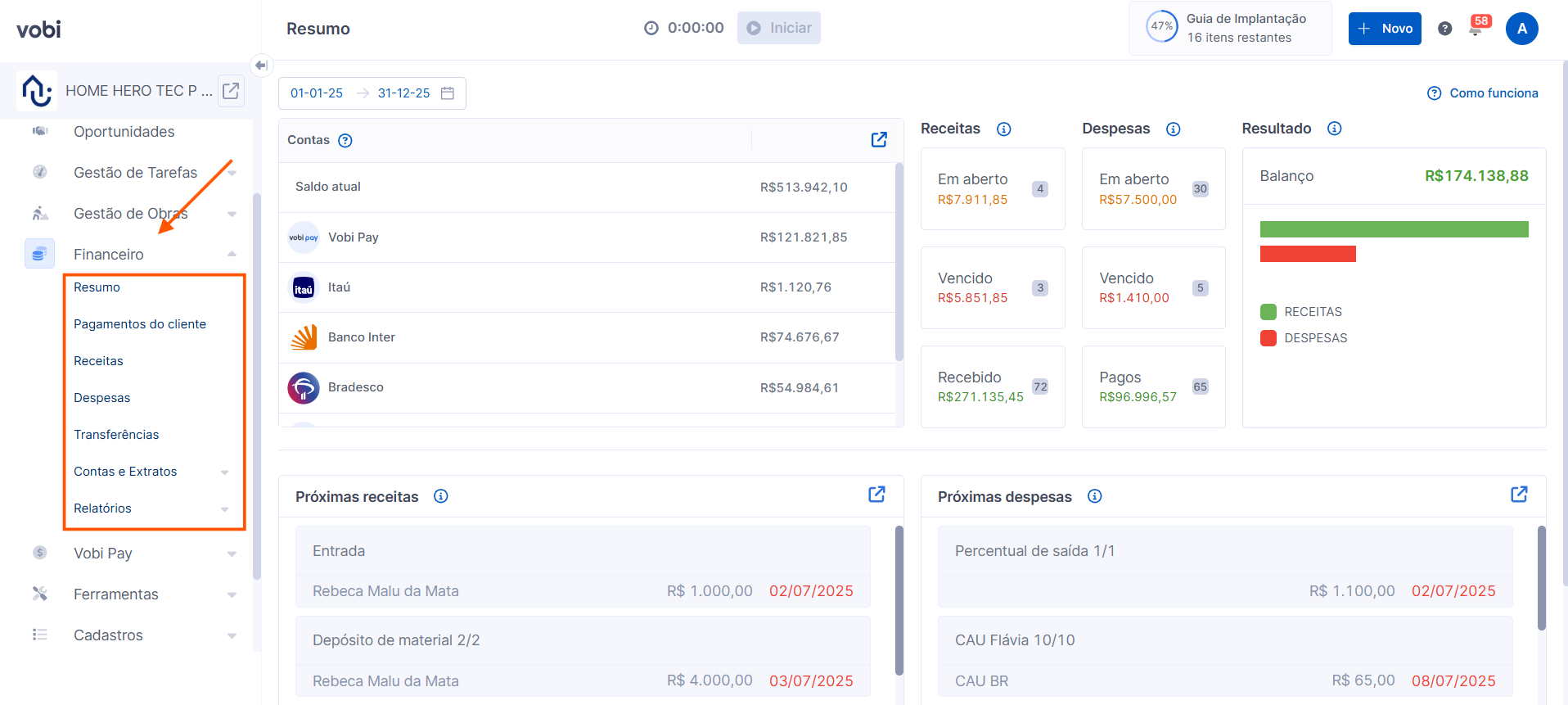
Task: Open Próximas despesas external link icon
Action: (x=1519, y=494)
